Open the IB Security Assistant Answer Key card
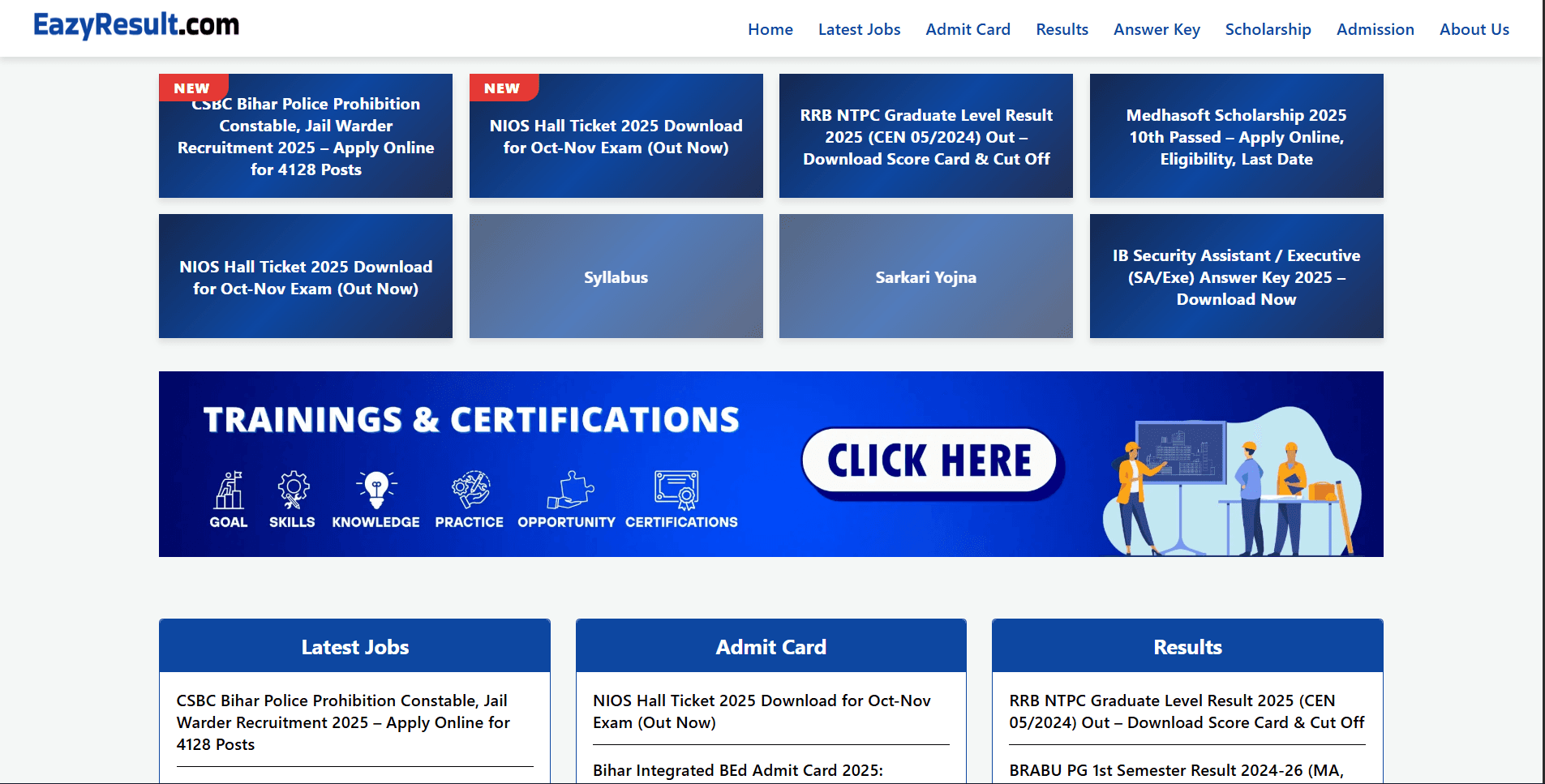The width and height of the screenshot is (1545, 784). pyautogui.click(x=1236, y=276)
